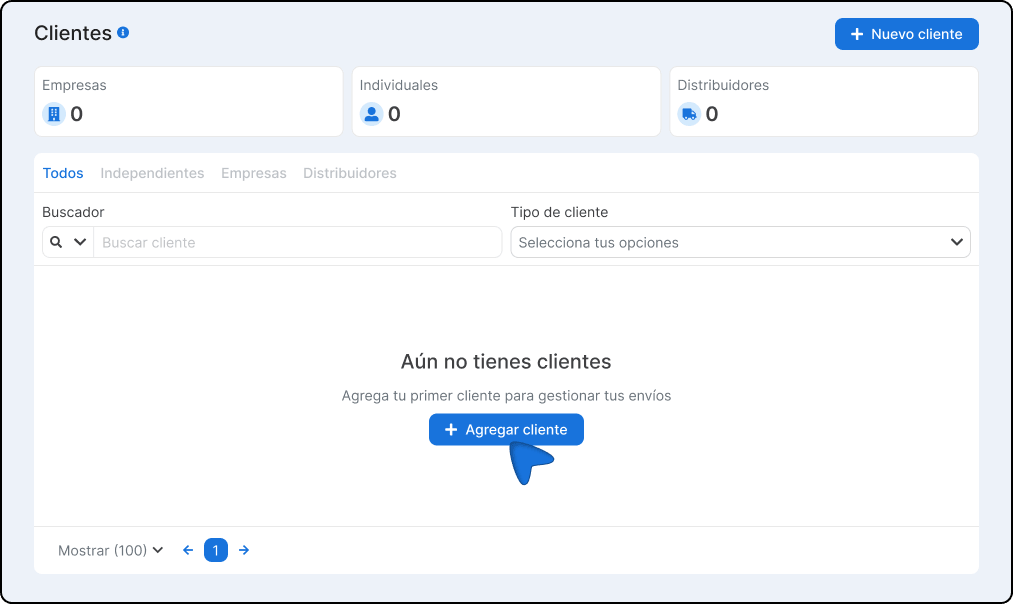The height and width of the screenshot is (604, 1013).
Task: Click the Distribuidores summary card
Action: pos(824,101)
